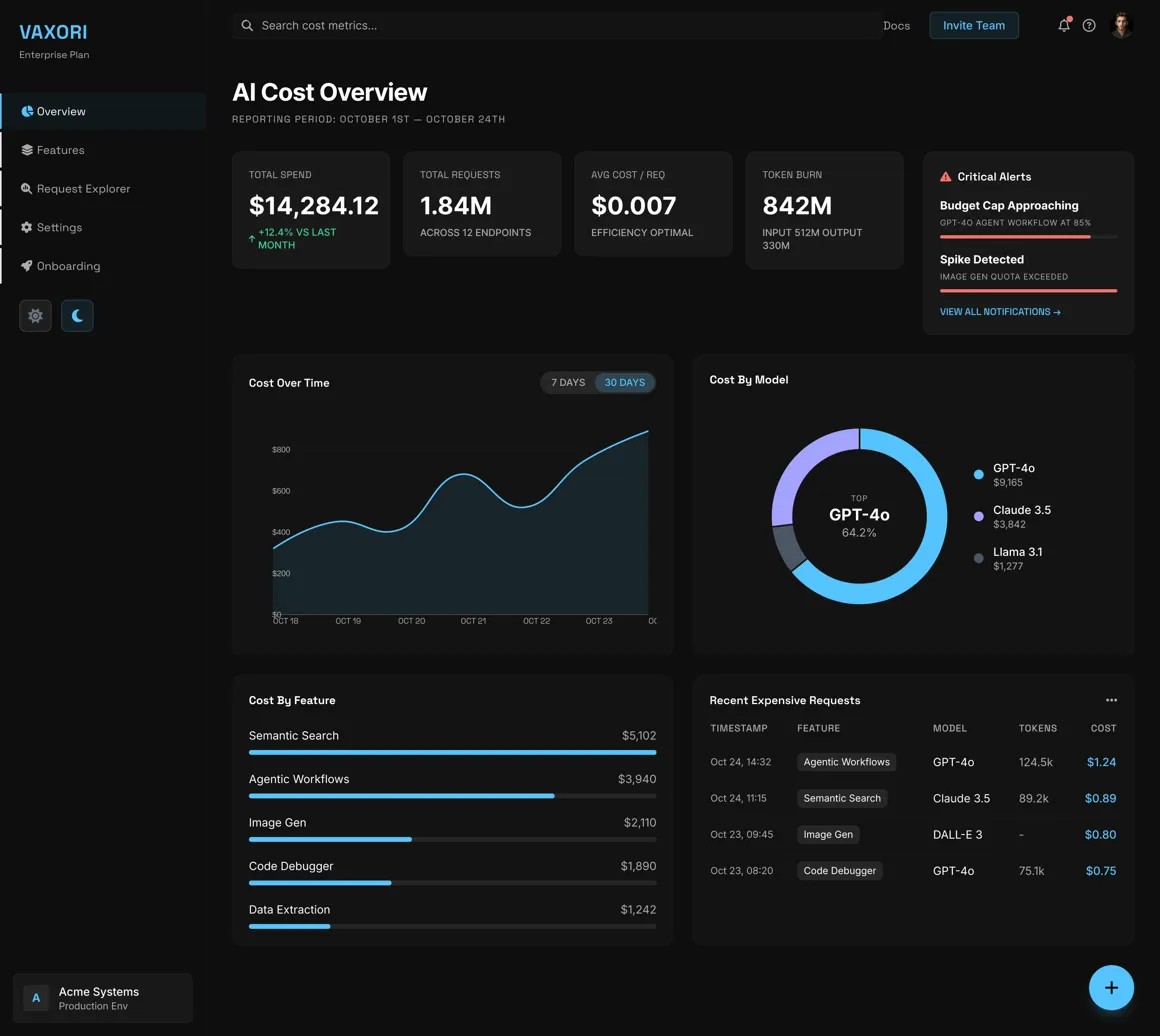Select the 7 DAYS view
Viewport: 1160px width, 1036px height.
pyautogui.click(x=568, y=382)
